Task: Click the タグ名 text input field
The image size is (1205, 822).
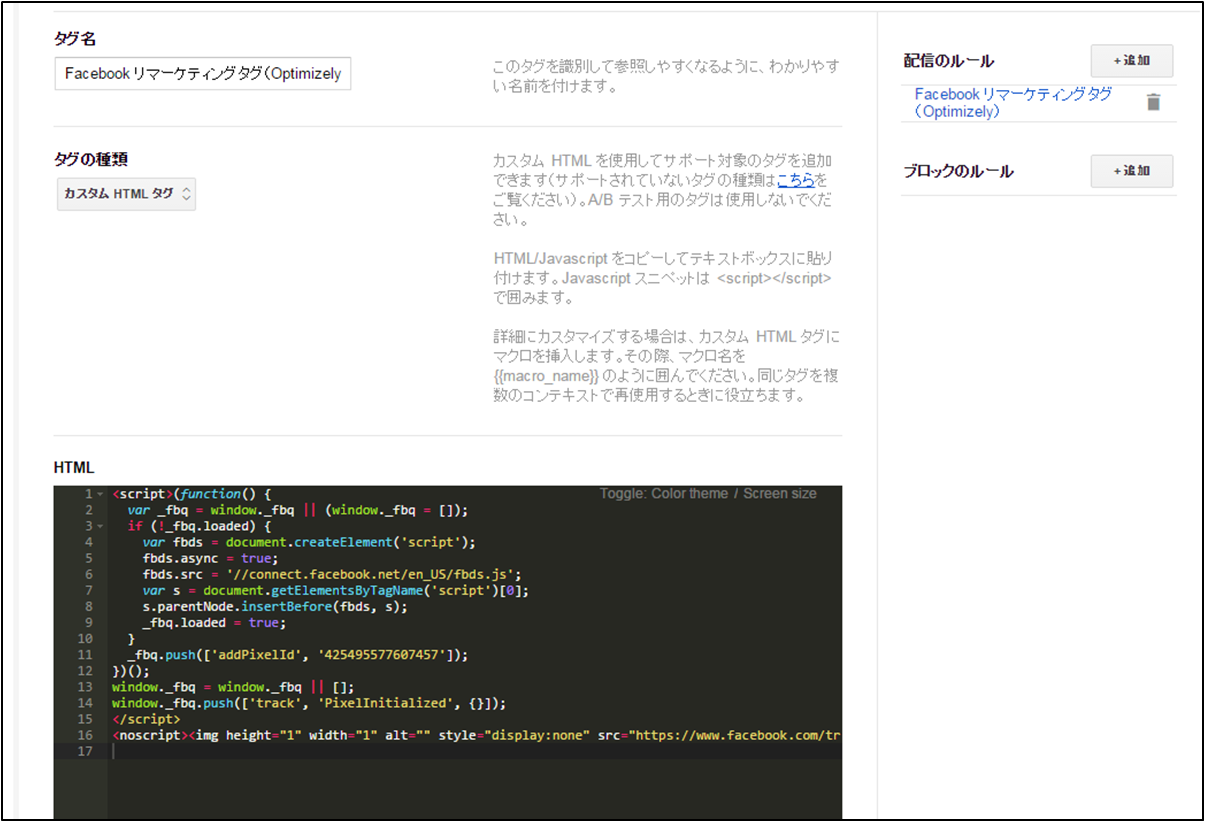Action: [203, 74]
